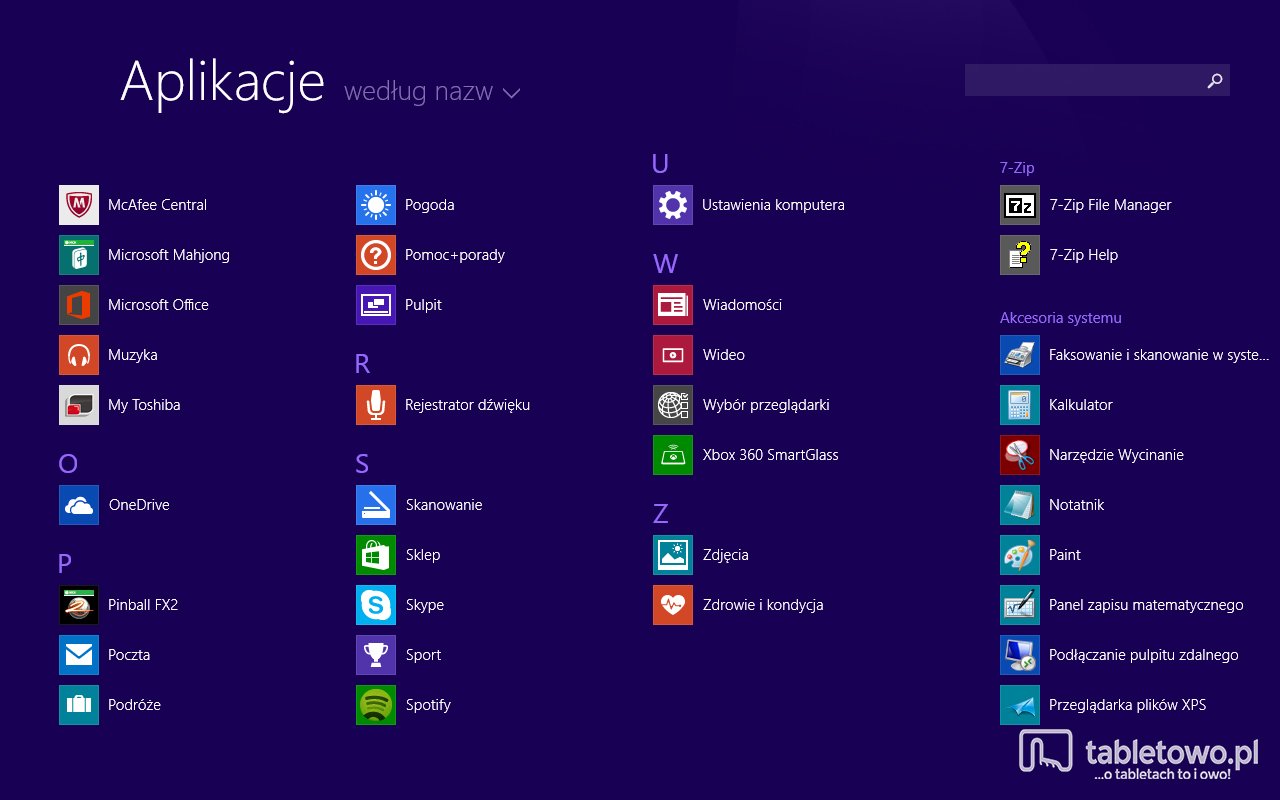Launch the Pogoda sun icon
1280x800 pixels.
(376, 205)
